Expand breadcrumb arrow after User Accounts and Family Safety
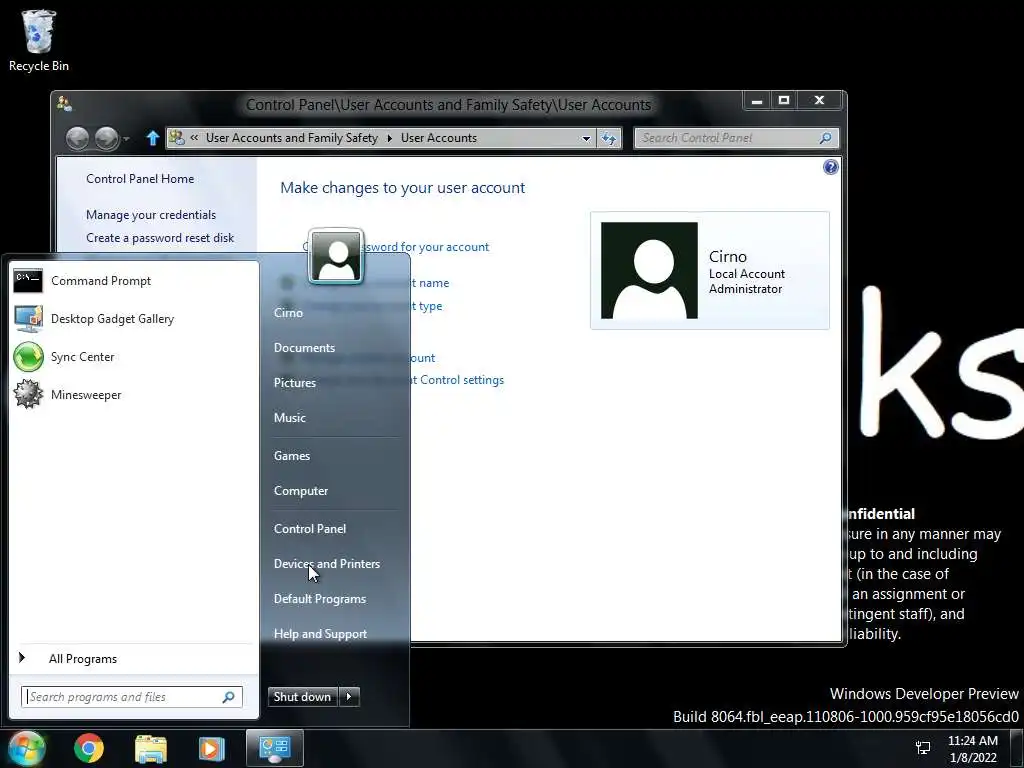The height and width of the screenshot is (768, 1024). point(390,138)
